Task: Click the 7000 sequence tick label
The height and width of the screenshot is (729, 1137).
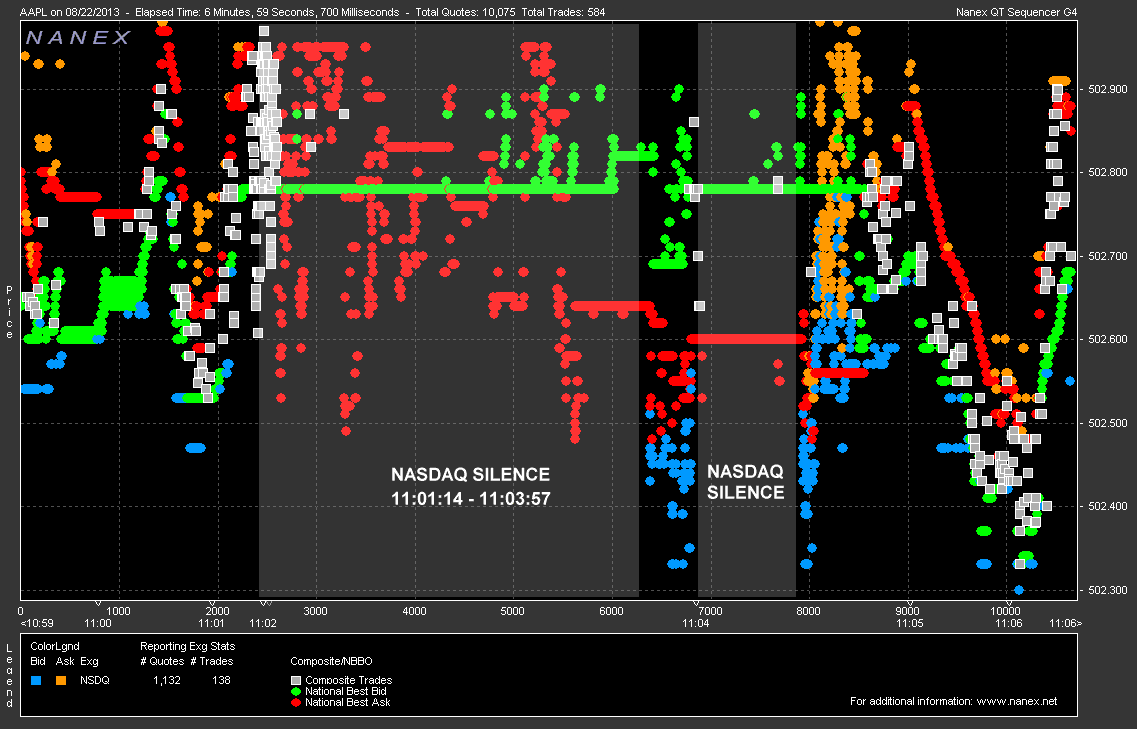Action: pyautogui.click(x=710, y=611)
